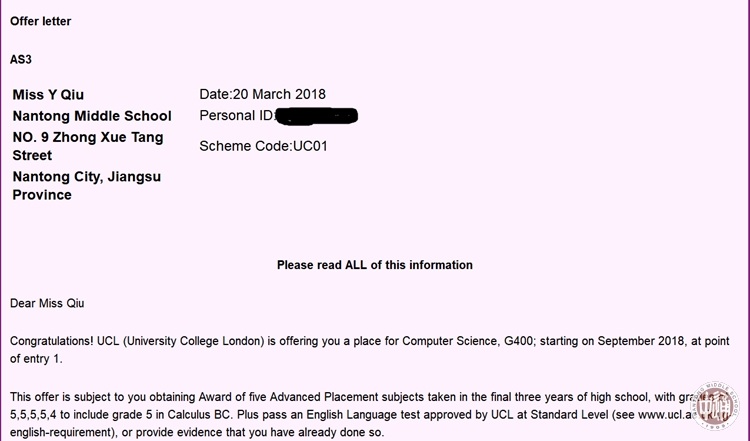Image resolution: width=750 pixels, height=441 pixels.
Task: Click the name "Miss Y Qiu"
Action: [48, 95]
